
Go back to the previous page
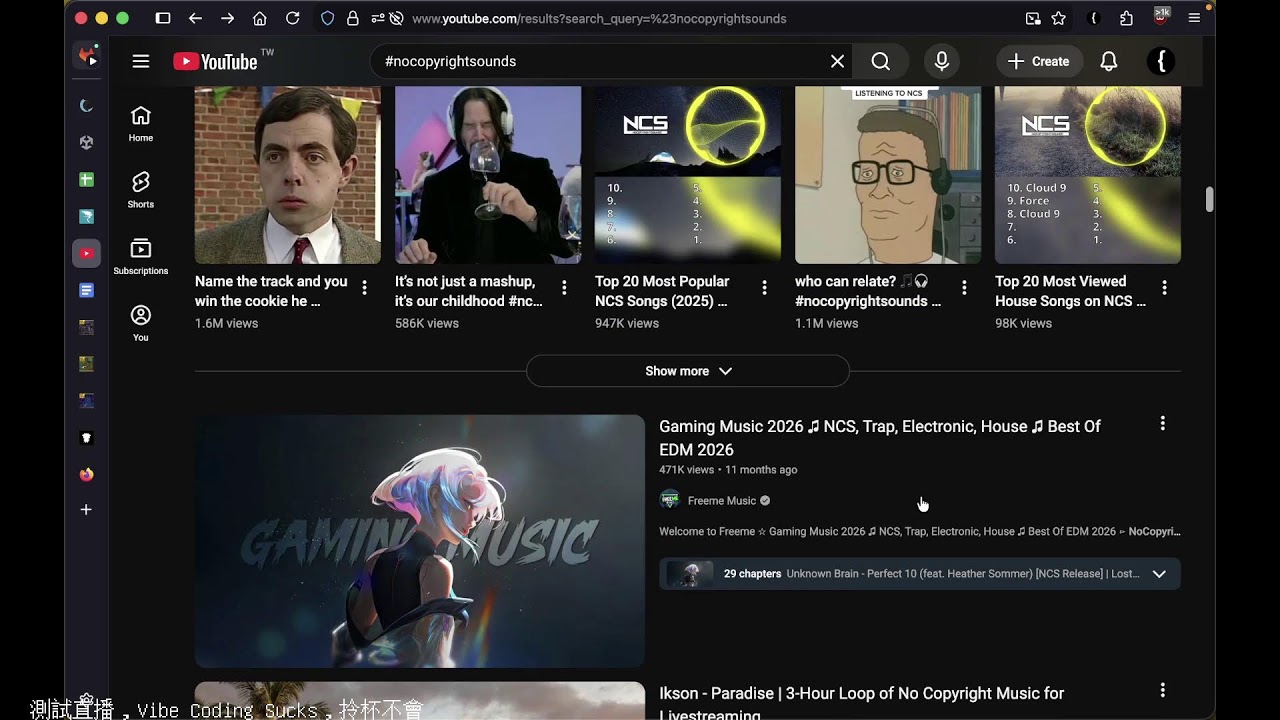(195, 18)
